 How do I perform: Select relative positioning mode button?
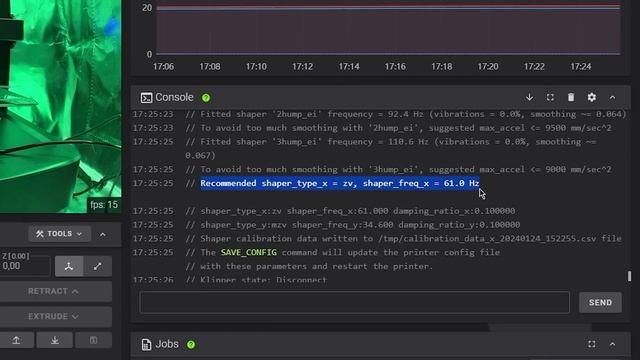pyautogui.click(x=98, y=267)
